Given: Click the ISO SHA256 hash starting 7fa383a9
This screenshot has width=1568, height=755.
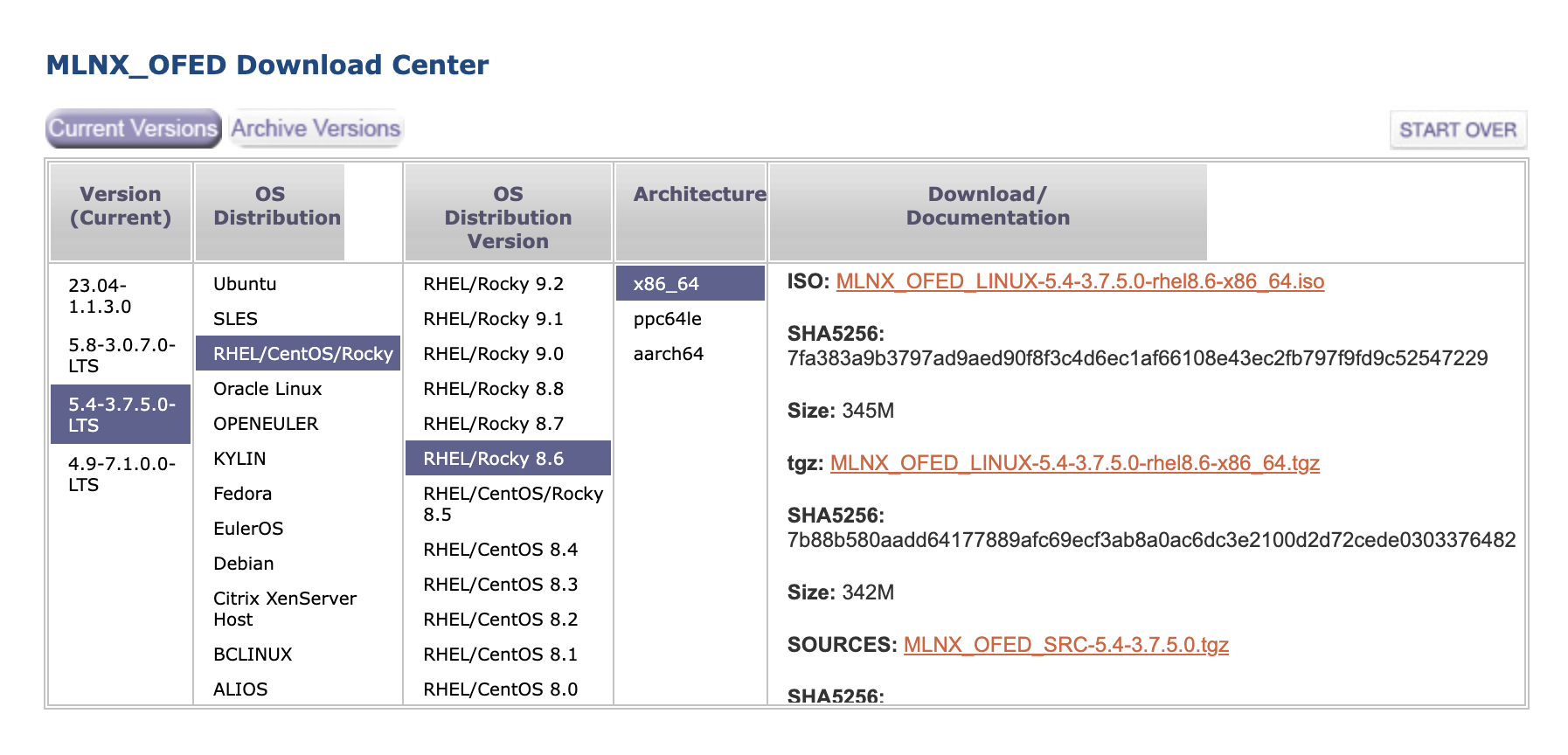Looking at the screenshot, I should 1137,358.
